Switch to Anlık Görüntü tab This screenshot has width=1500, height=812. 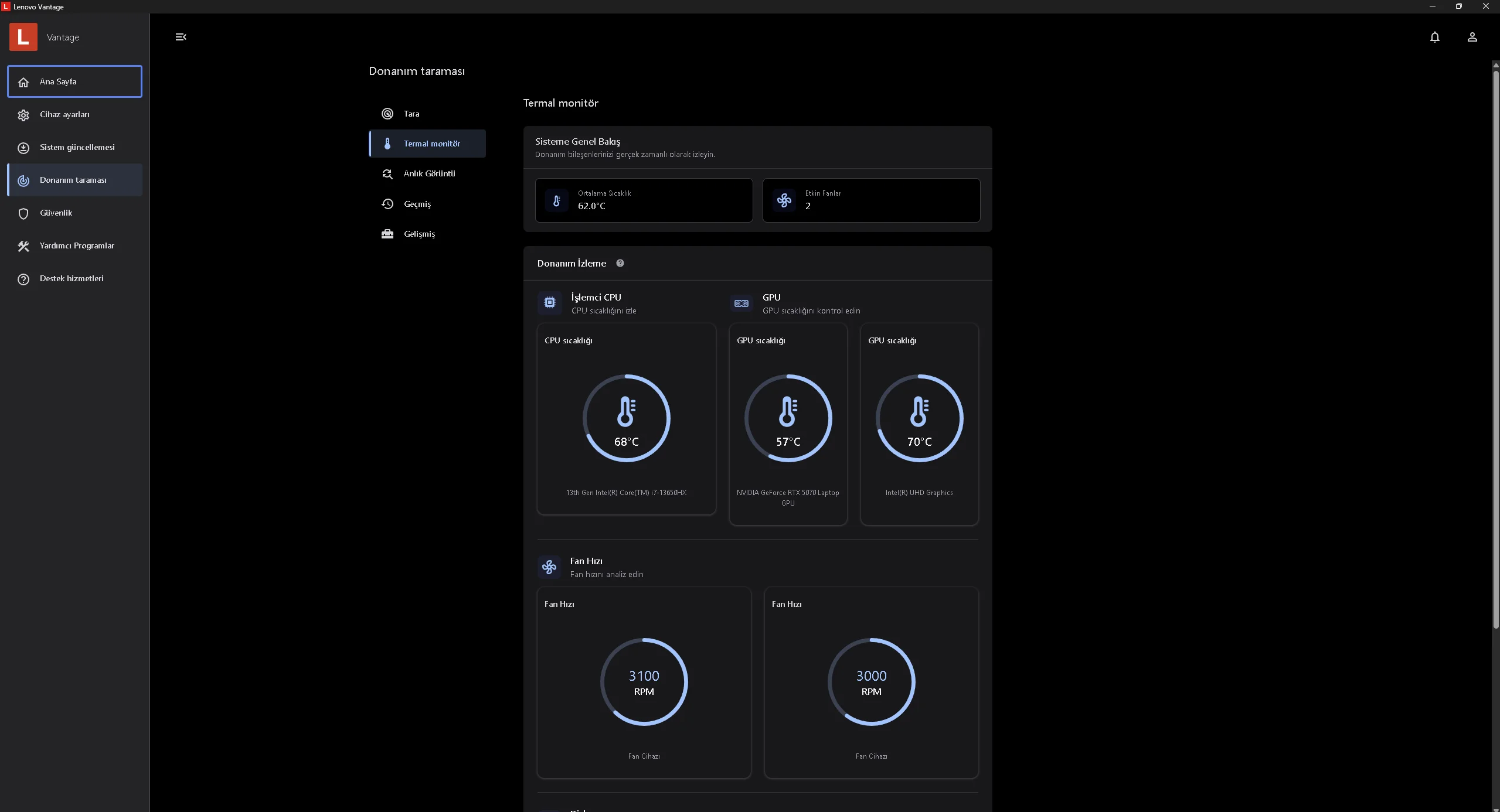427,173
